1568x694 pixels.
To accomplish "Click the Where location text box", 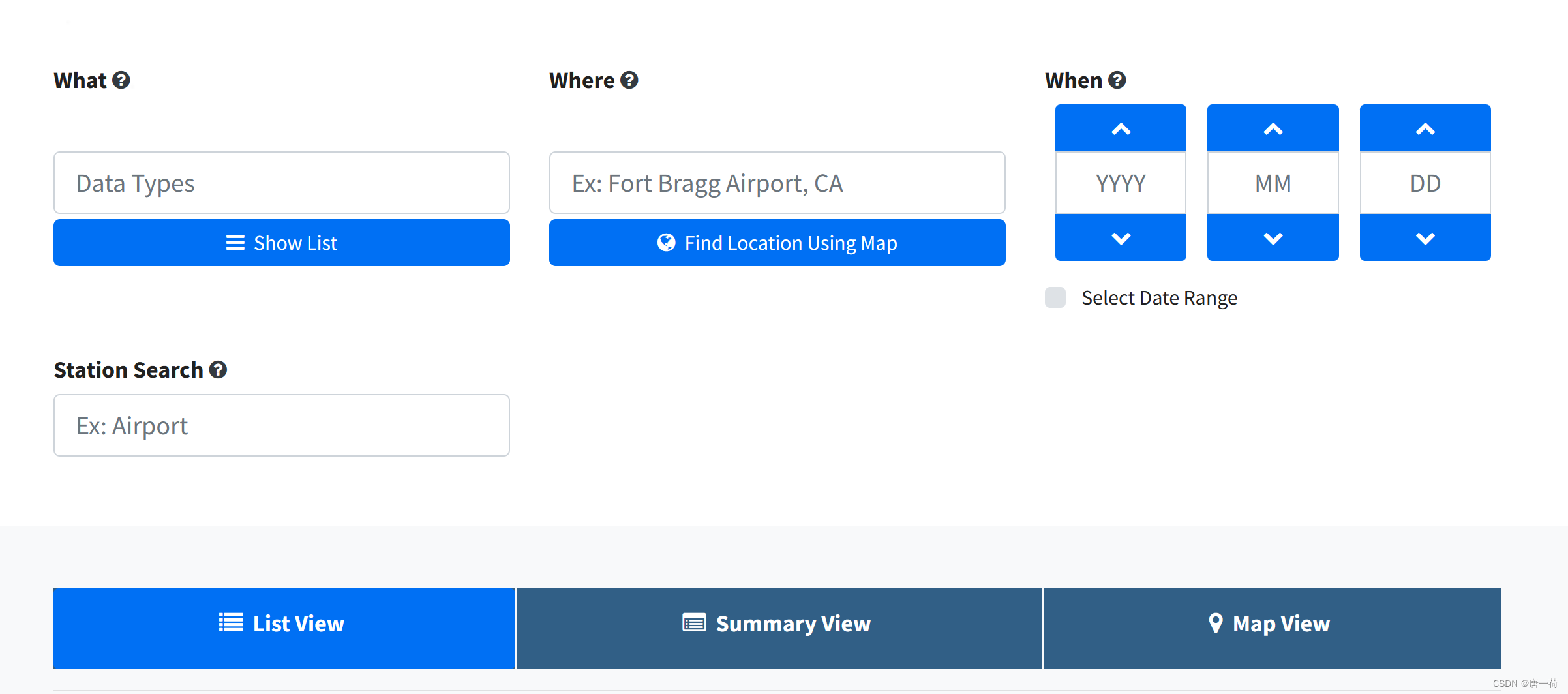I will click(777, 183).
